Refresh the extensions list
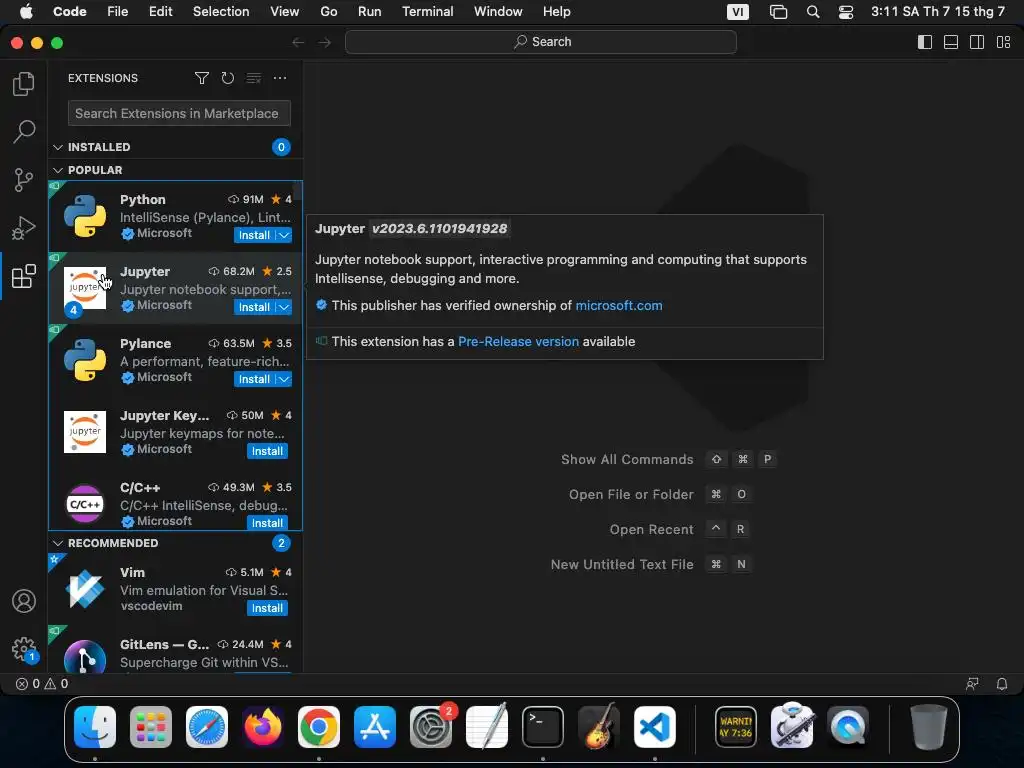1024x768 pixels. click(227, 78)
